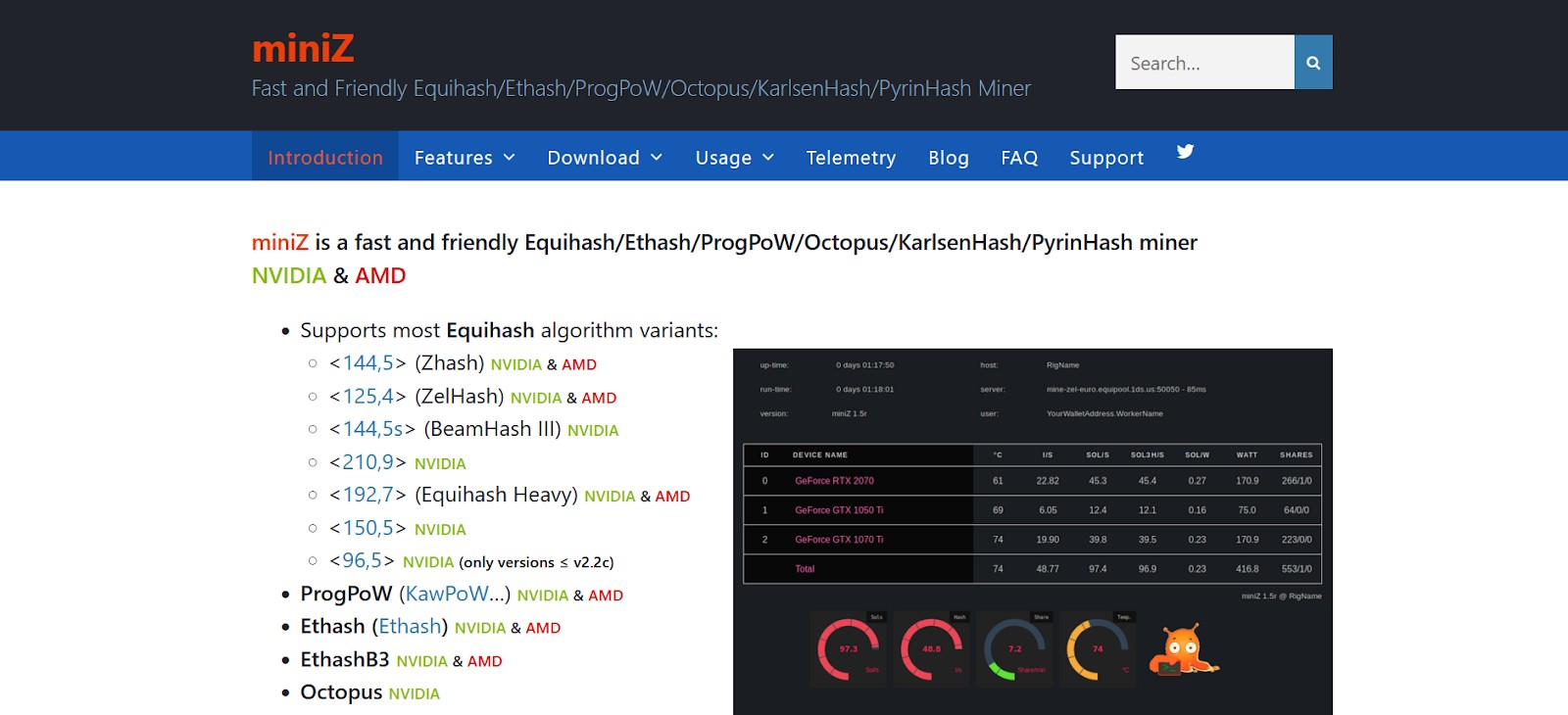1568x715 pixels.
Task: Open the Telemetry menu item
Action: click(x=851, y=157)
